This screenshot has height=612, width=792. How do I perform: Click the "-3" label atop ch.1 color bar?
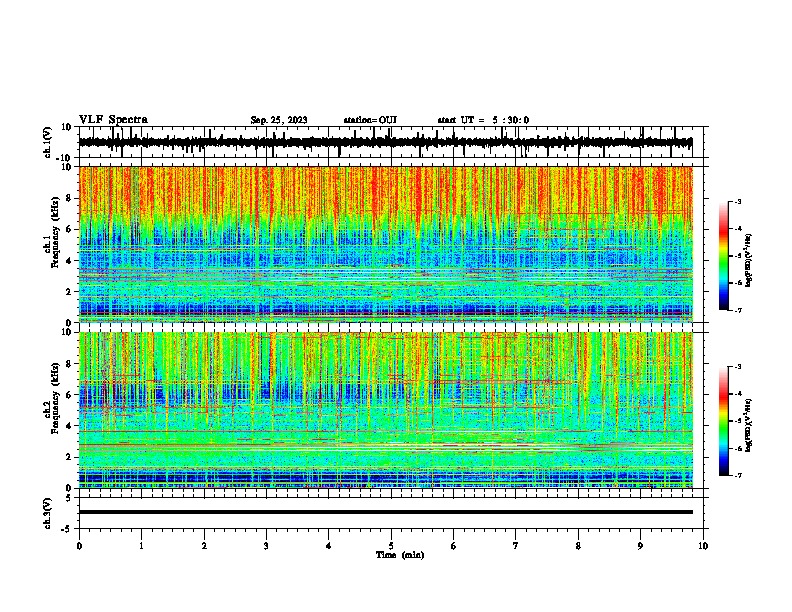(737, 201)
